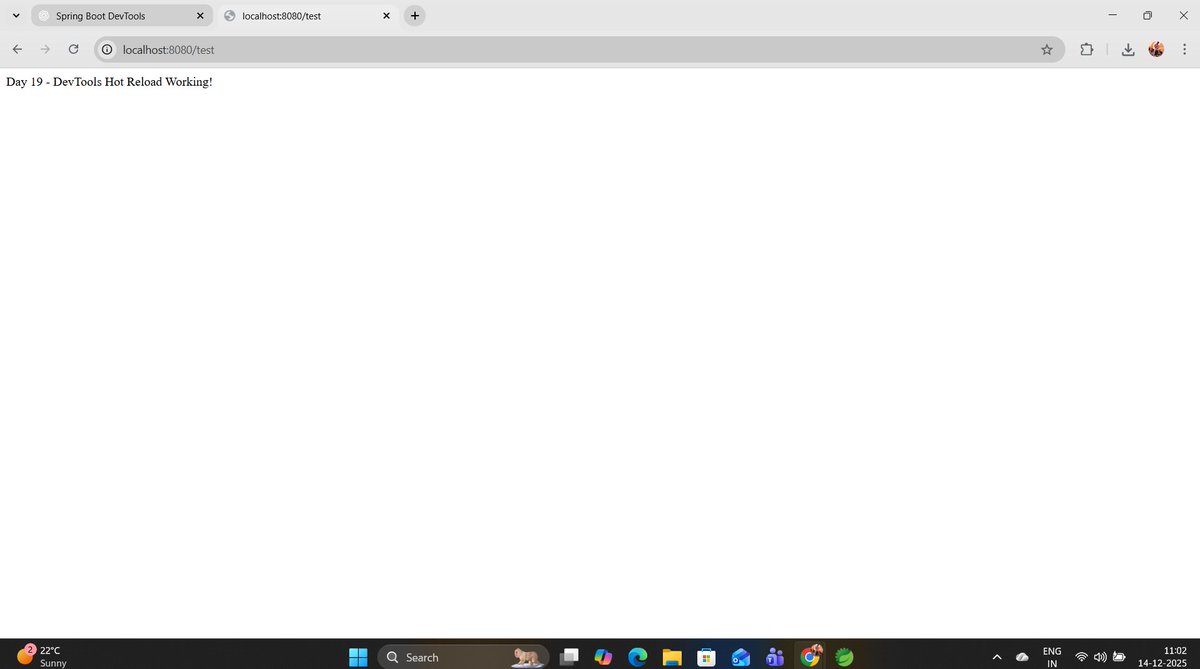The width and height of the screenshot is (1200, 669).
Task: Select the text 'Day 19 - DevTools Hot Reload Working!'
Action: coord(109,81)
